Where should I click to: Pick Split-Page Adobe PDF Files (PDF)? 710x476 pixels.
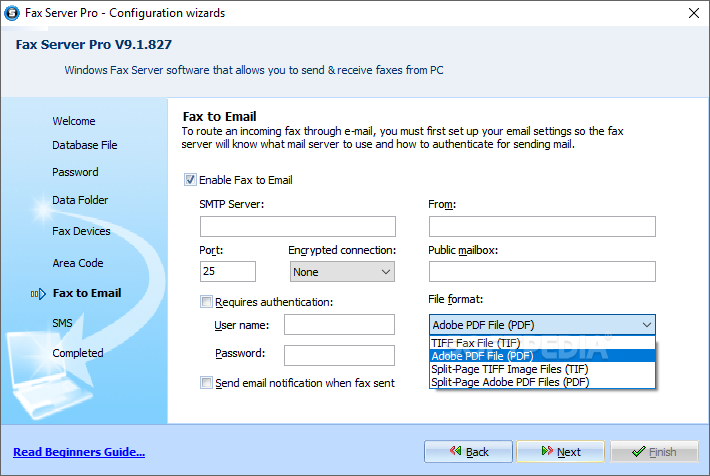pos(542,382)
